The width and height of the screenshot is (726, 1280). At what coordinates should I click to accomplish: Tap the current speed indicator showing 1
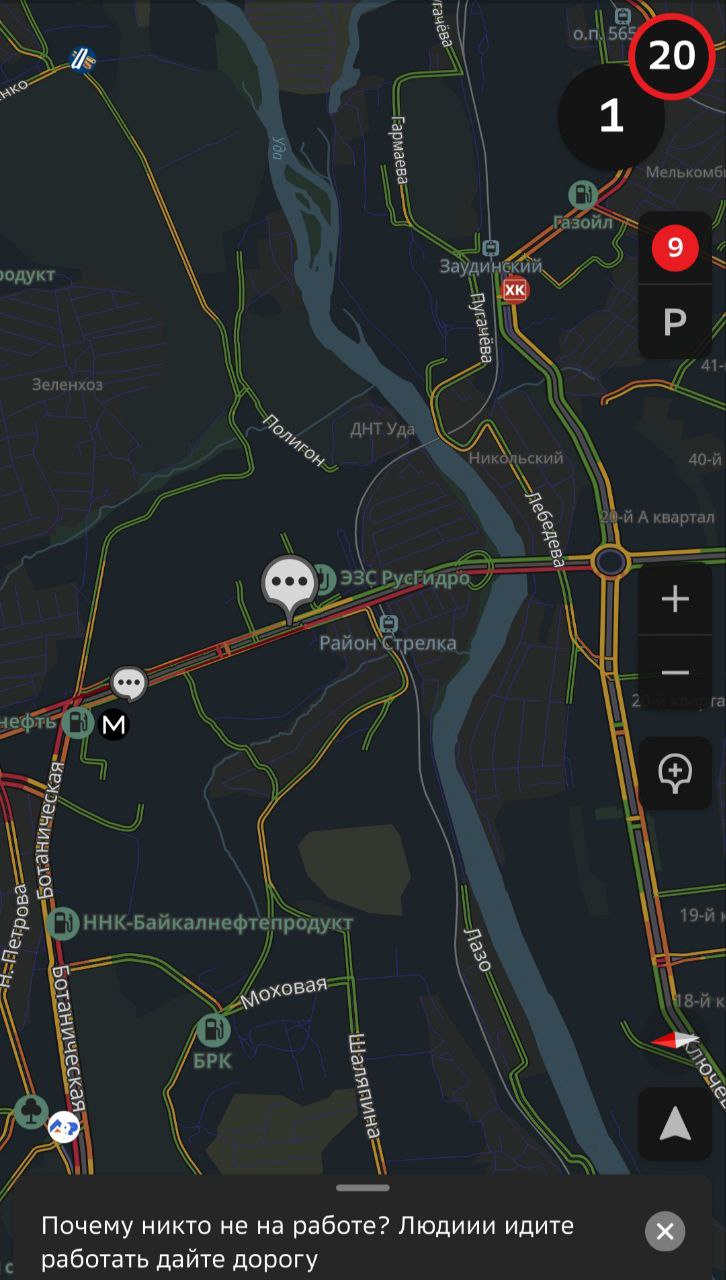(x=611, y=116)
